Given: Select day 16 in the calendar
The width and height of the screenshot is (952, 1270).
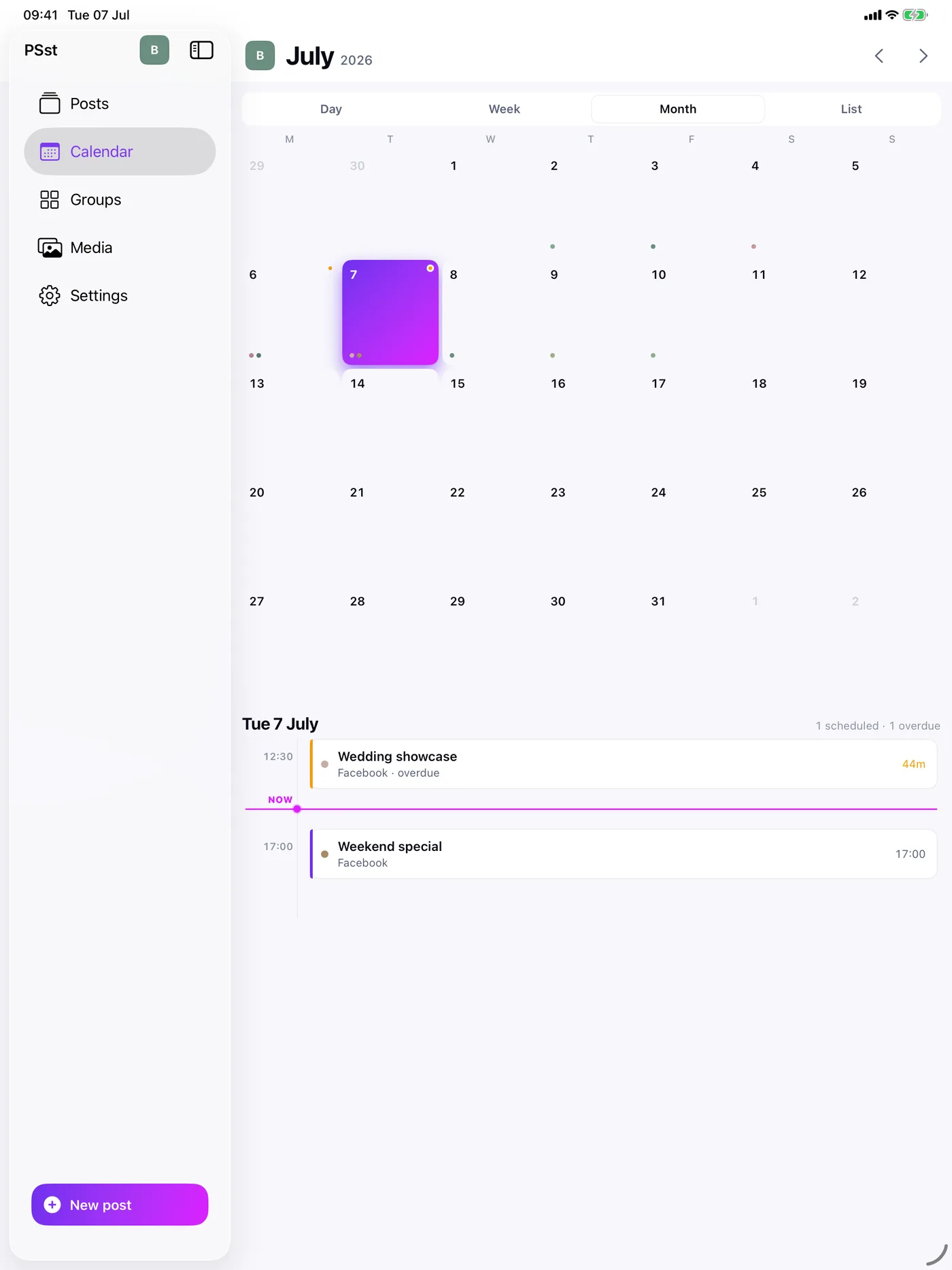Looking at the screenshot, I should coord(591,422).
